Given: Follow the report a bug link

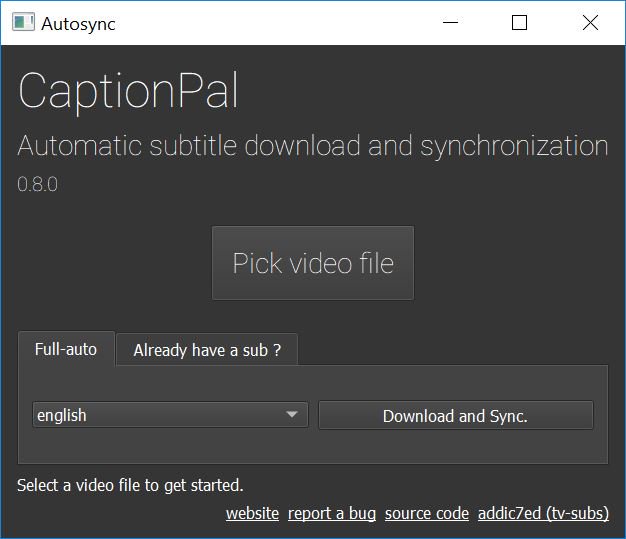Looking at the screenshot, I should point(332,513).
